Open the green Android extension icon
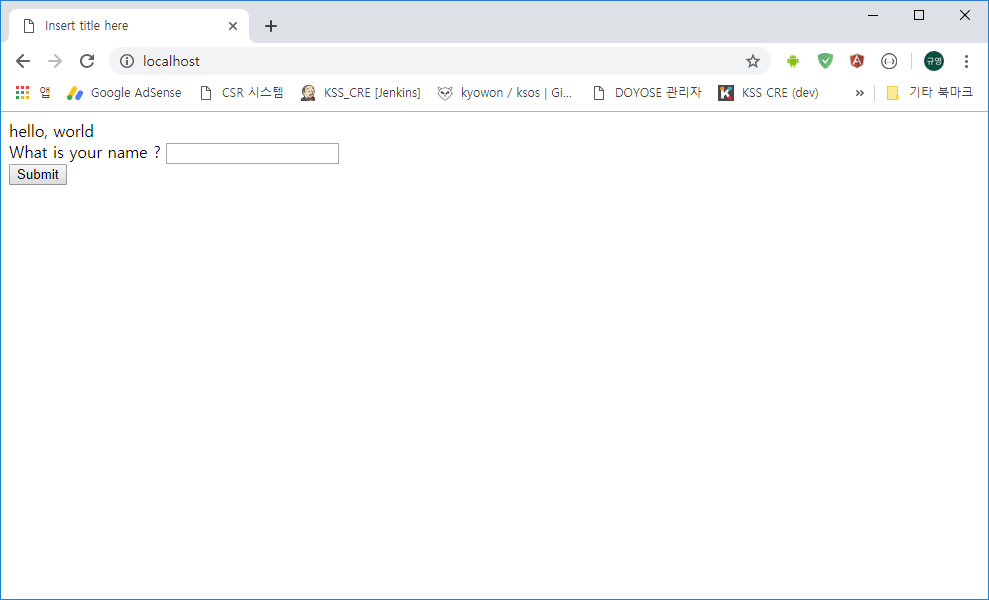989x600 pixels. [793, 61]
